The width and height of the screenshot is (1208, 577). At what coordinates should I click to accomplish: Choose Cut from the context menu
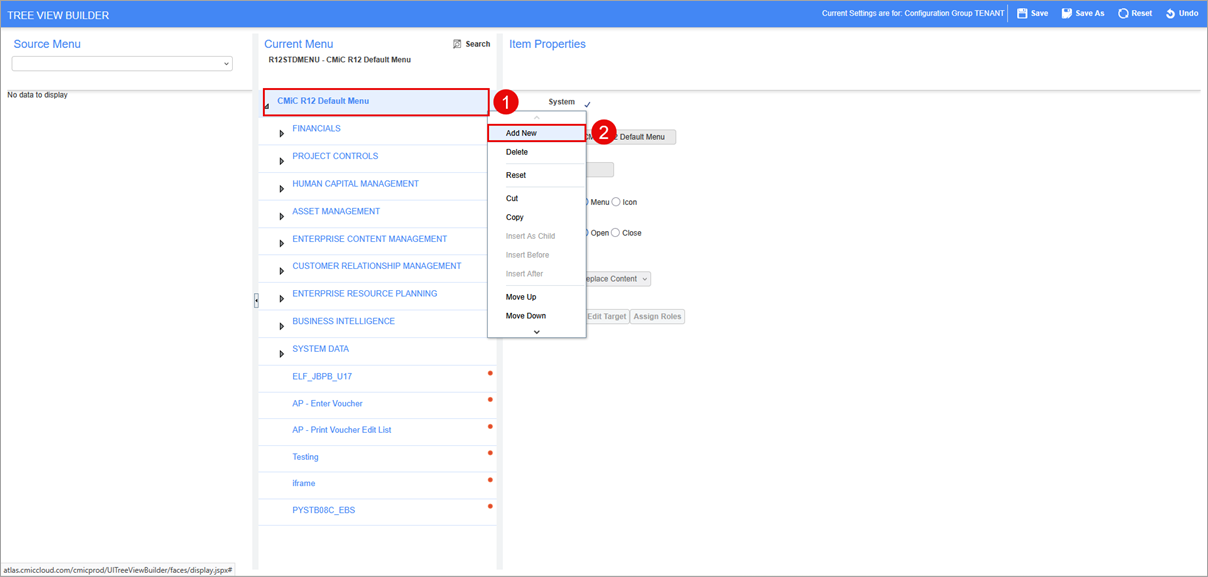tap(536, 198)
